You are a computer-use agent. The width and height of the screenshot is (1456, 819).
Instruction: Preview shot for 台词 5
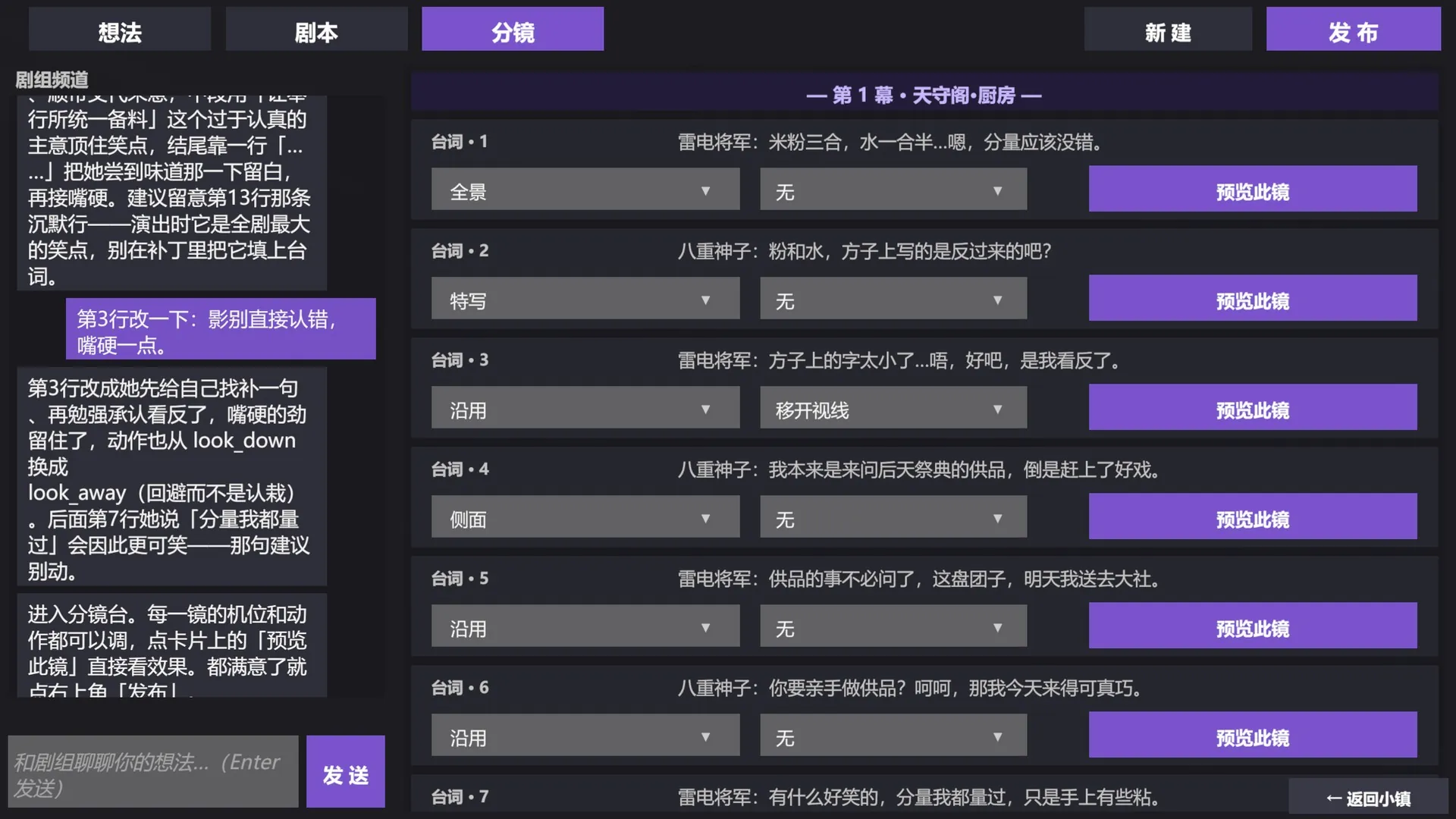tap(1253, 626)
